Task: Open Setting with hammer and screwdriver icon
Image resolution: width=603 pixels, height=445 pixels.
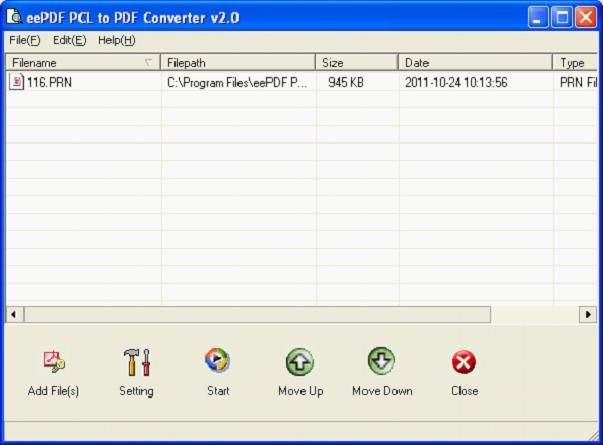Action: 137,362
